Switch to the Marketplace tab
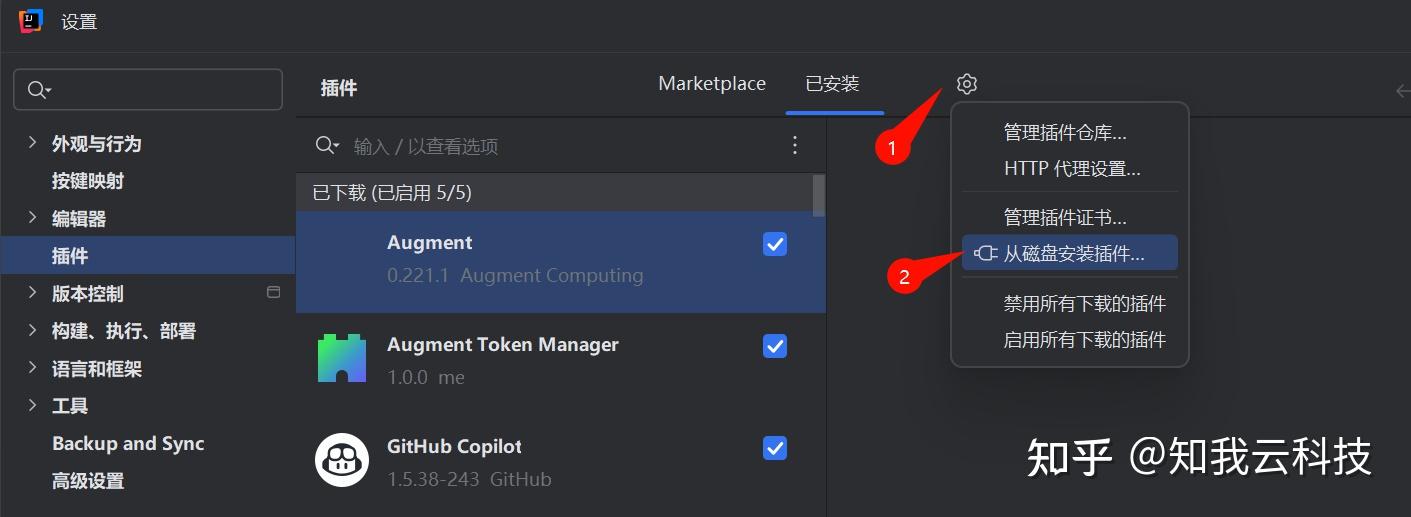The width and height of the screenshot is (1411, 517). point(712,84)
